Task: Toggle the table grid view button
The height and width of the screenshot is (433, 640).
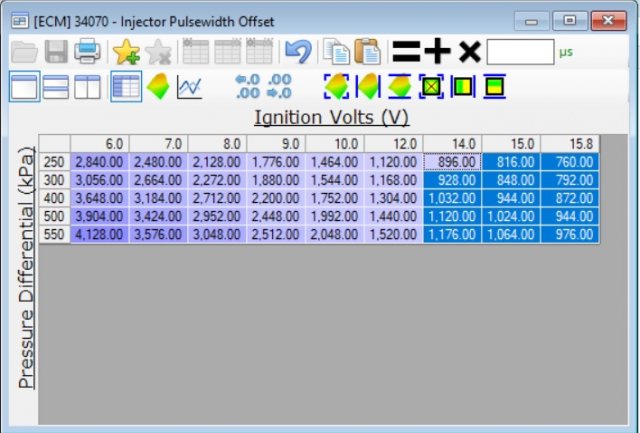Action: pyautogui.click(x=125, y=87)
